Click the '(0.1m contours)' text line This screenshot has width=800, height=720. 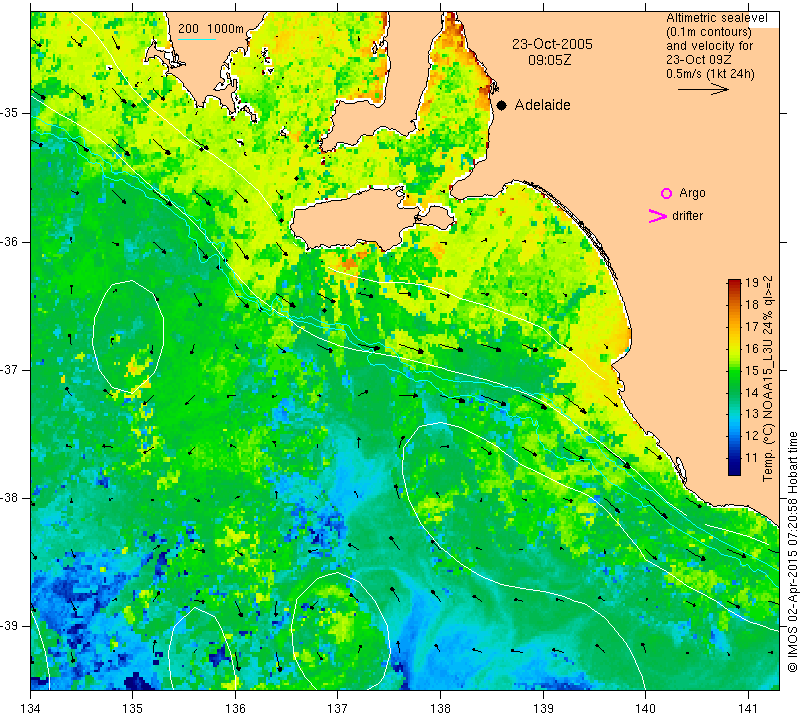tap(709, 32)
